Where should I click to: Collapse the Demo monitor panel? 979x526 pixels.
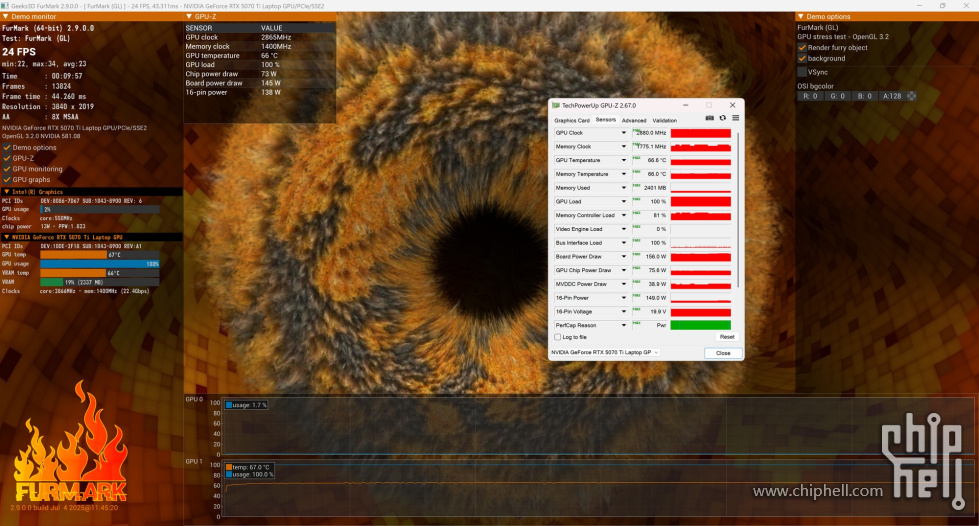pos(6,17)
